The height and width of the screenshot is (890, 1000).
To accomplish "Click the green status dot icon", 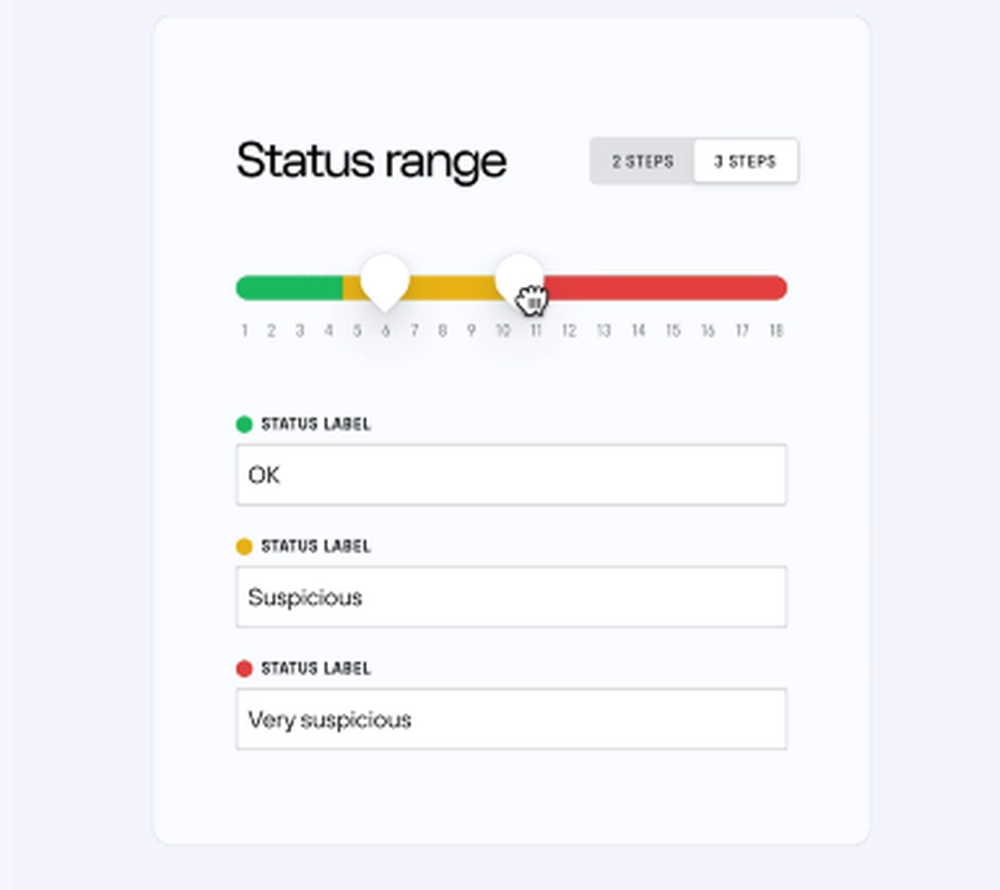I will pyautogui.click(x=244, y=424).
